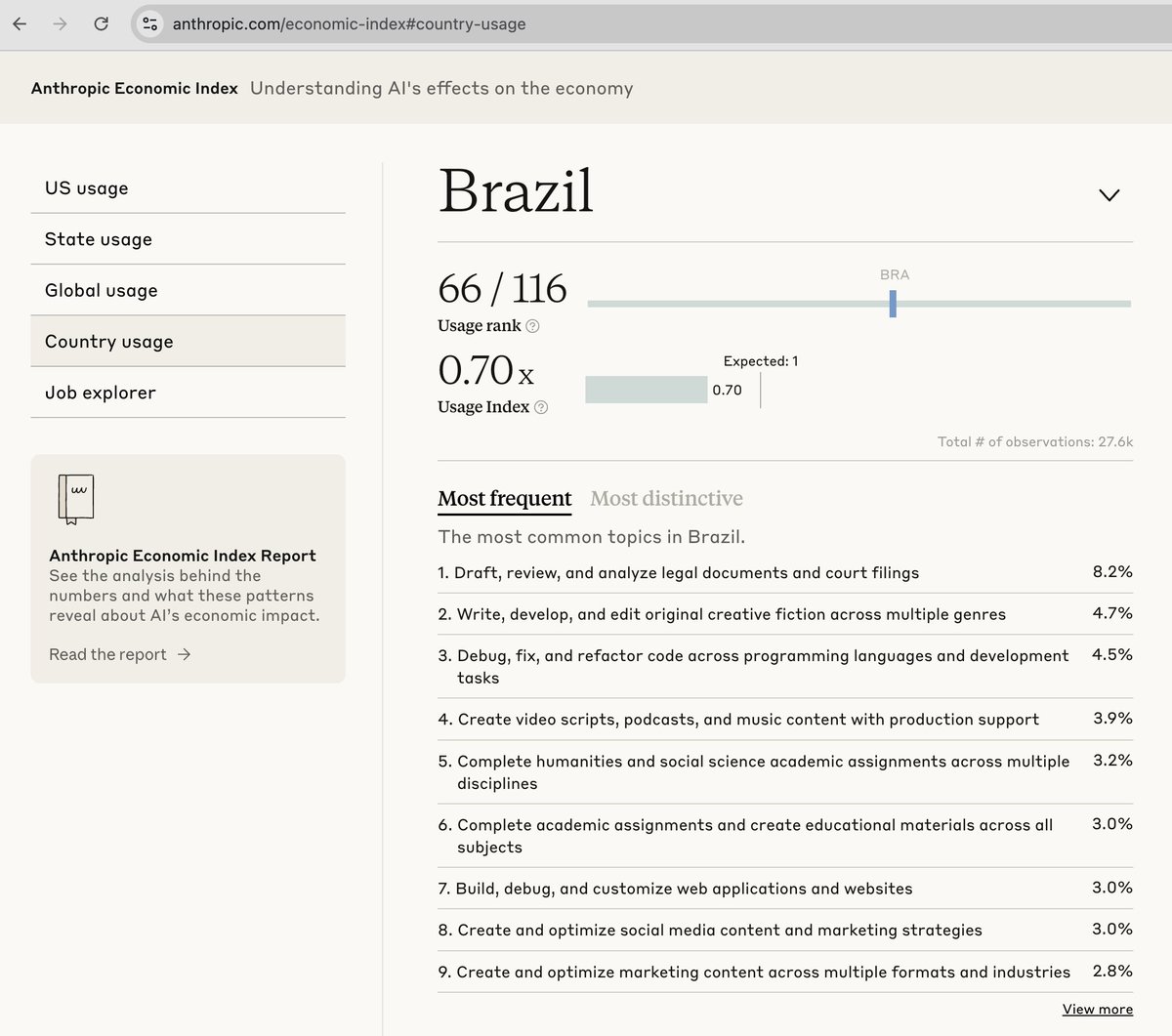Open Job explorer section
The height and width of the screenshot is (1036, 1172).
click(x=188, y=393)
